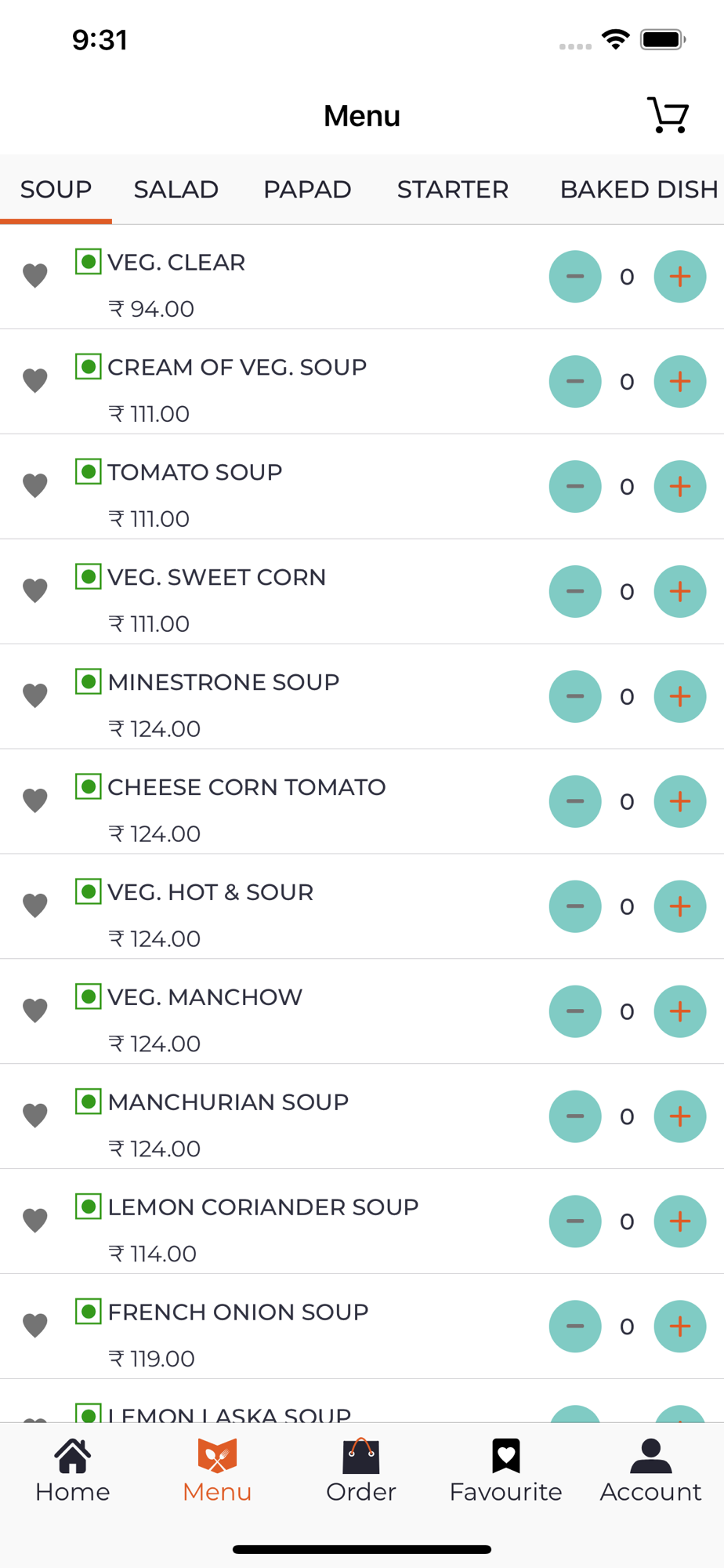
Task: Click plus for Lemon Coriander Soup
Action: (x=680, y=1222)
